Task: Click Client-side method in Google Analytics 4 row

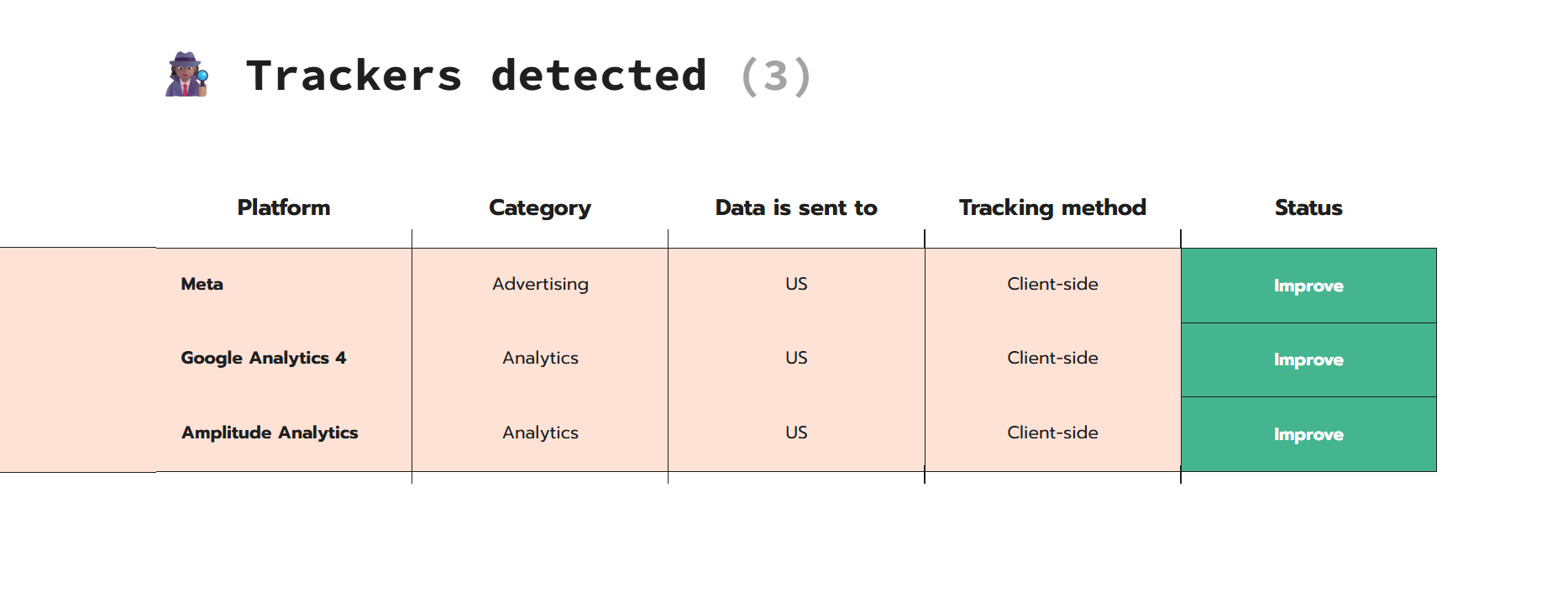Action: tap(1052, 358)
